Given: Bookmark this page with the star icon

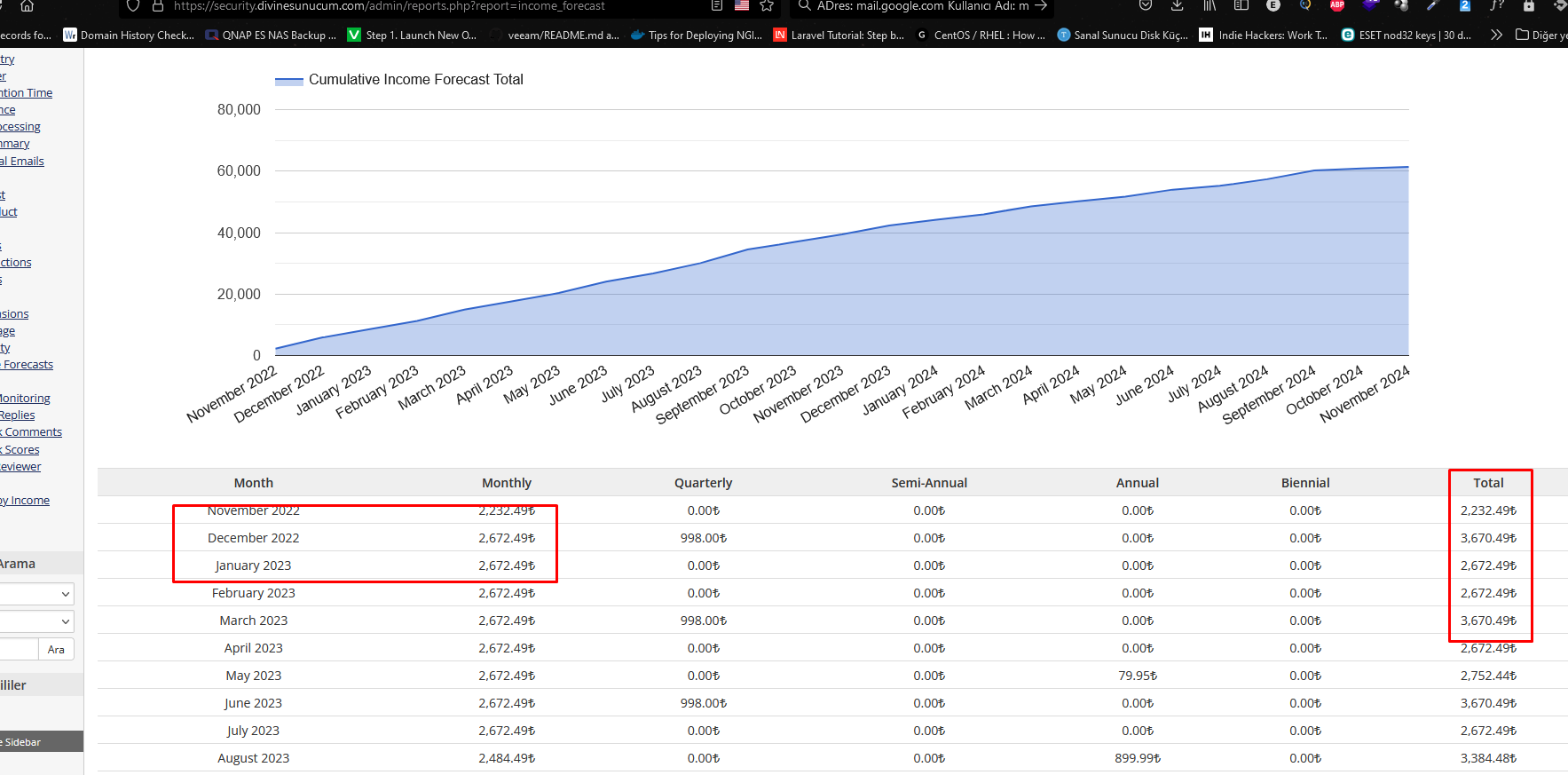Looking at the screenshot, I should tap(767, 6).
